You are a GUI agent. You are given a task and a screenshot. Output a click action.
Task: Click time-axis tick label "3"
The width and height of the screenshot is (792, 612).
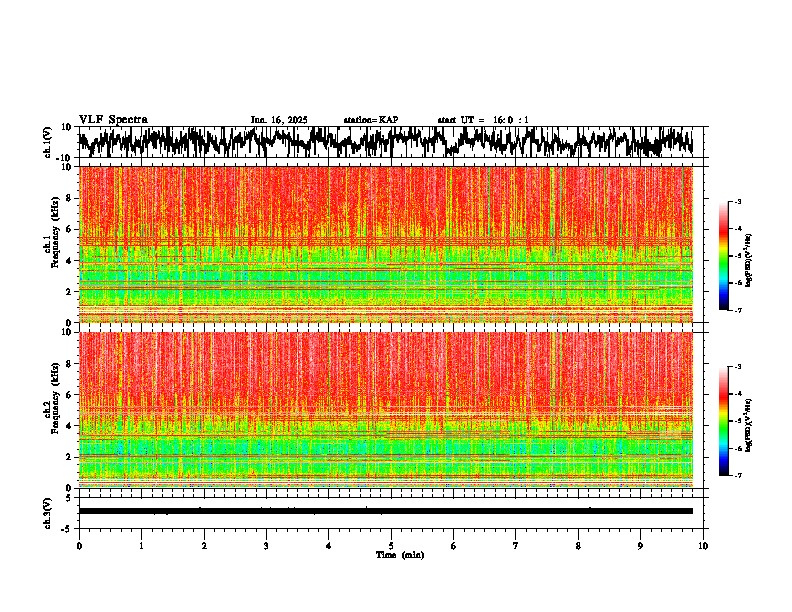tap(266, 546)
